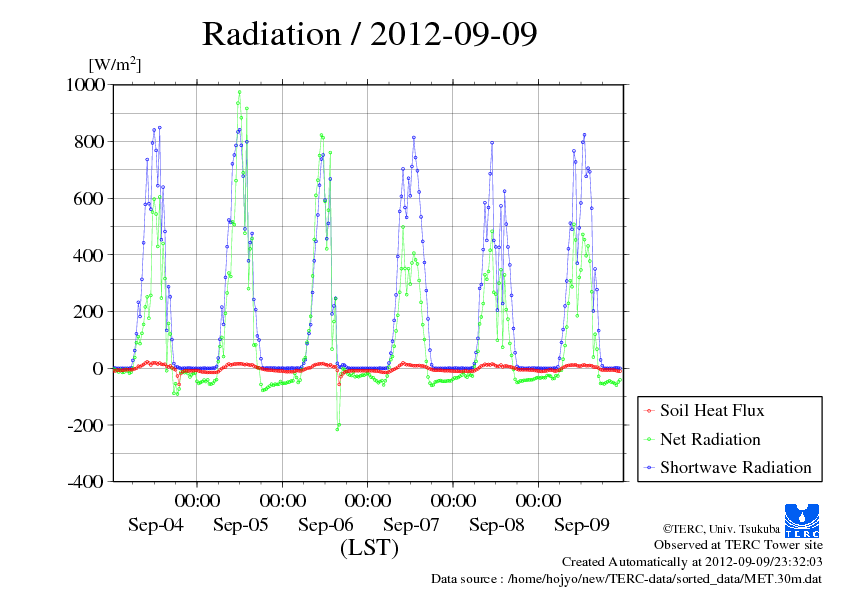Click the 800 y-axis tick label
Image resolution: width=842 pixels, height=595 pixels.
[89, 142]
